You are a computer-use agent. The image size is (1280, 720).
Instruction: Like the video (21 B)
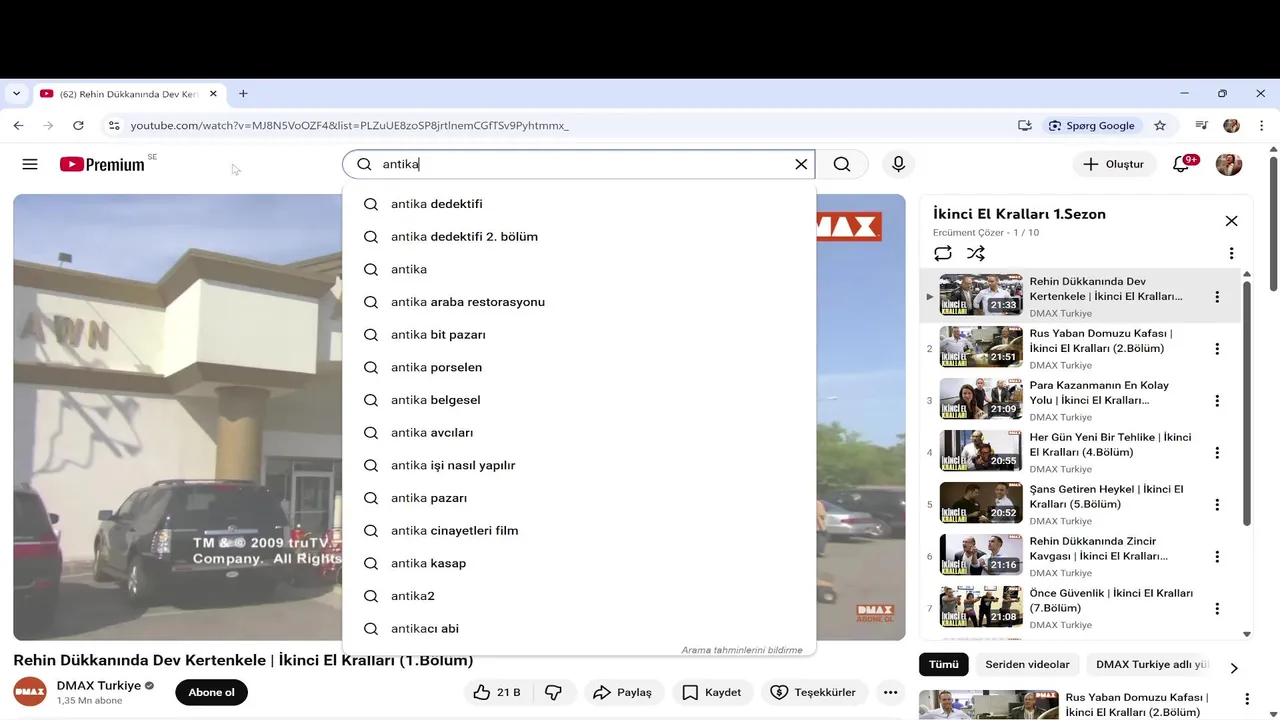(x=498, y=692)
